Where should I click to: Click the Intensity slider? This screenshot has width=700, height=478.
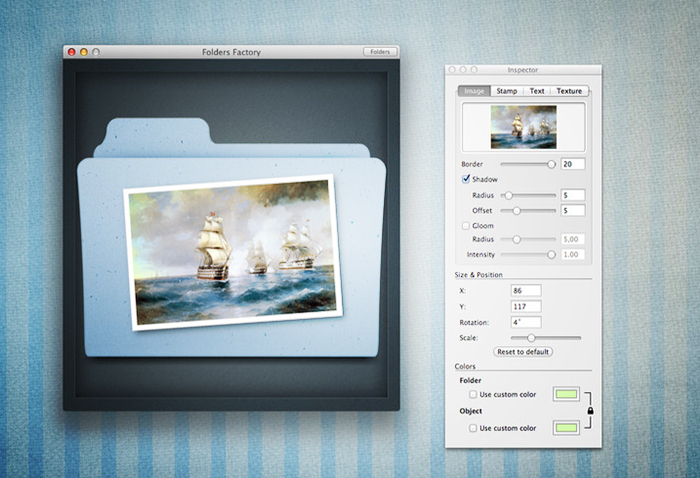tap(528, 254)
